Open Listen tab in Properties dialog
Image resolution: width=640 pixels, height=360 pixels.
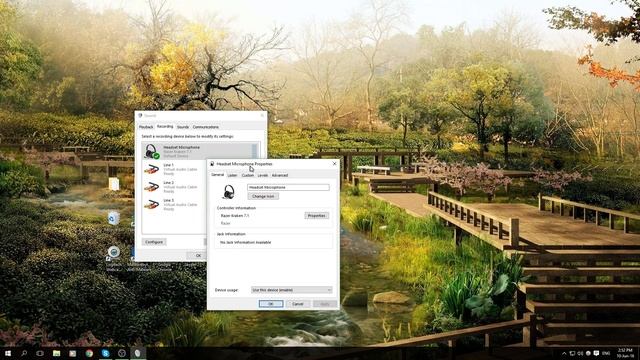232,175
